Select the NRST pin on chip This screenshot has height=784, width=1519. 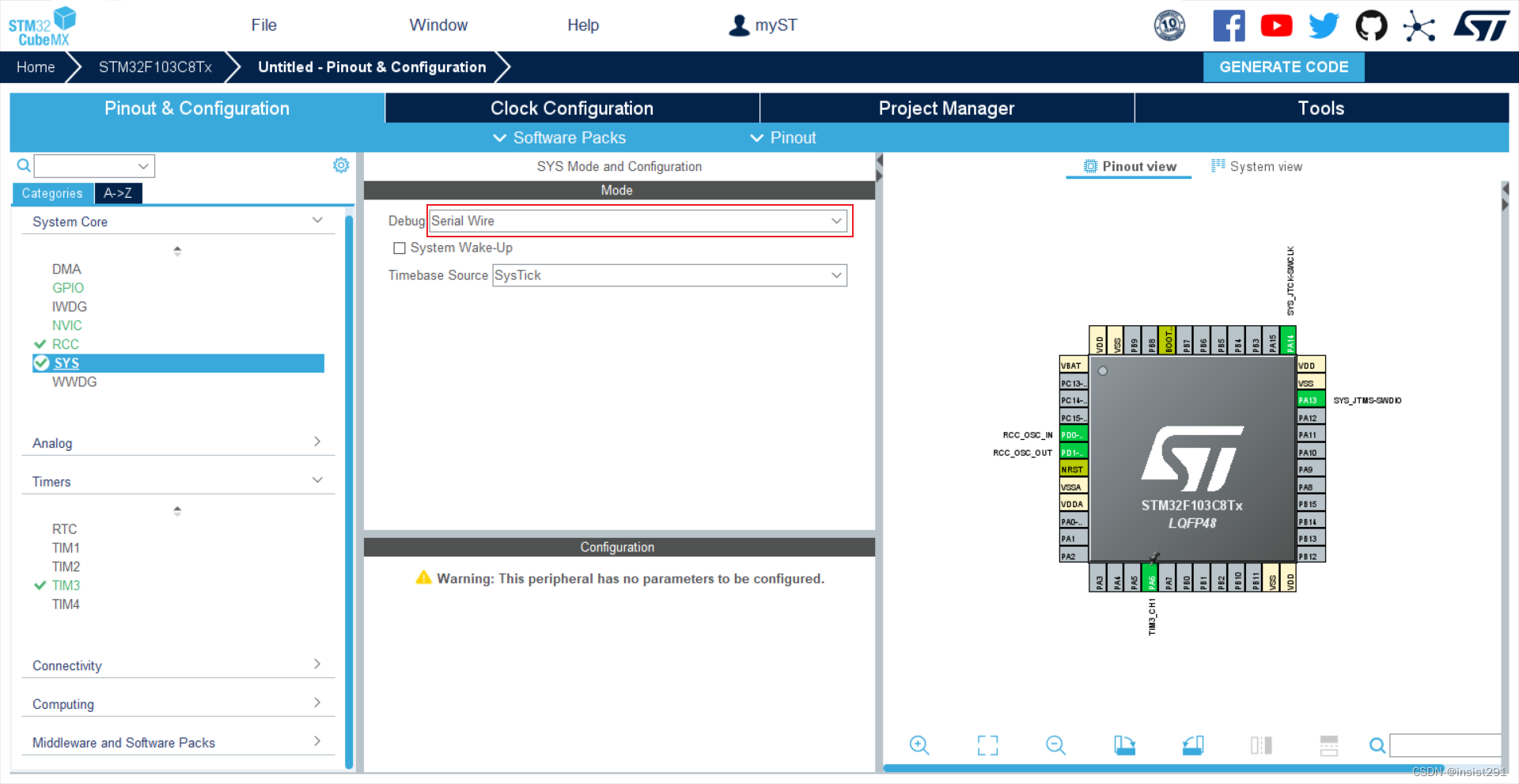tap(1074, 469)
